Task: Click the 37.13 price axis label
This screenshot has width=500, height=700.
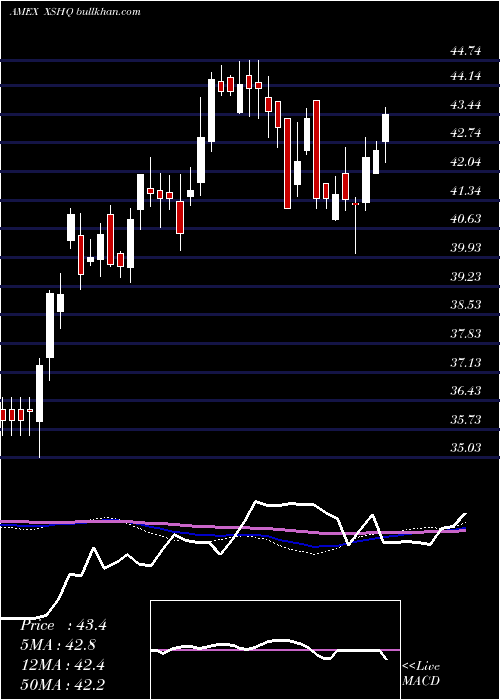Action: click(466, 362)
